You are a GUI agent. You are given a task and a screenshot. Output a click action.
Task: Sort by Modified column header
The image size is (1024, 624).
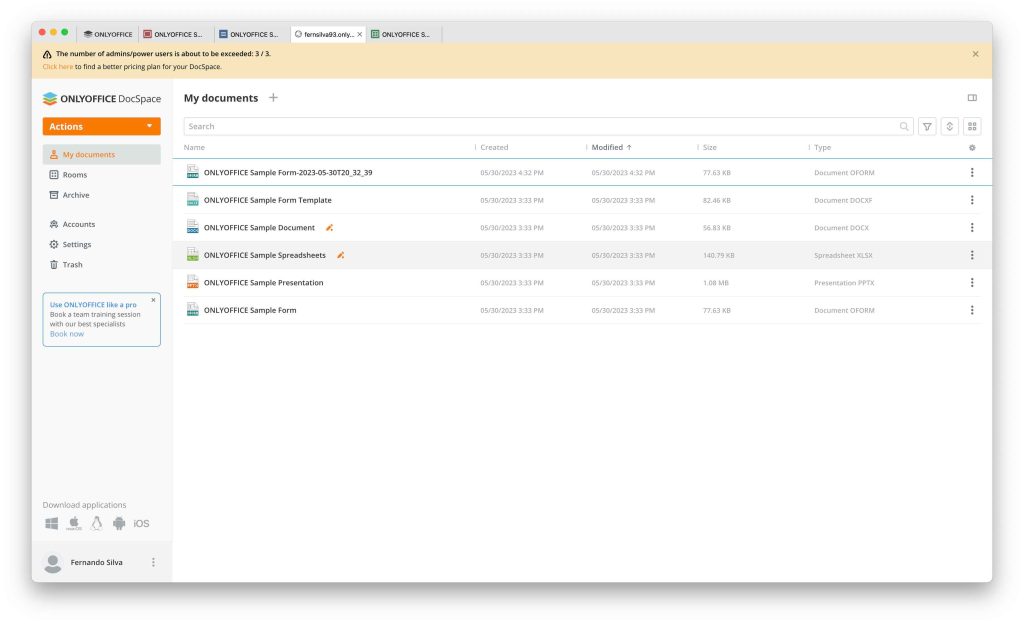pyautogui.click(x=607, y=148)
